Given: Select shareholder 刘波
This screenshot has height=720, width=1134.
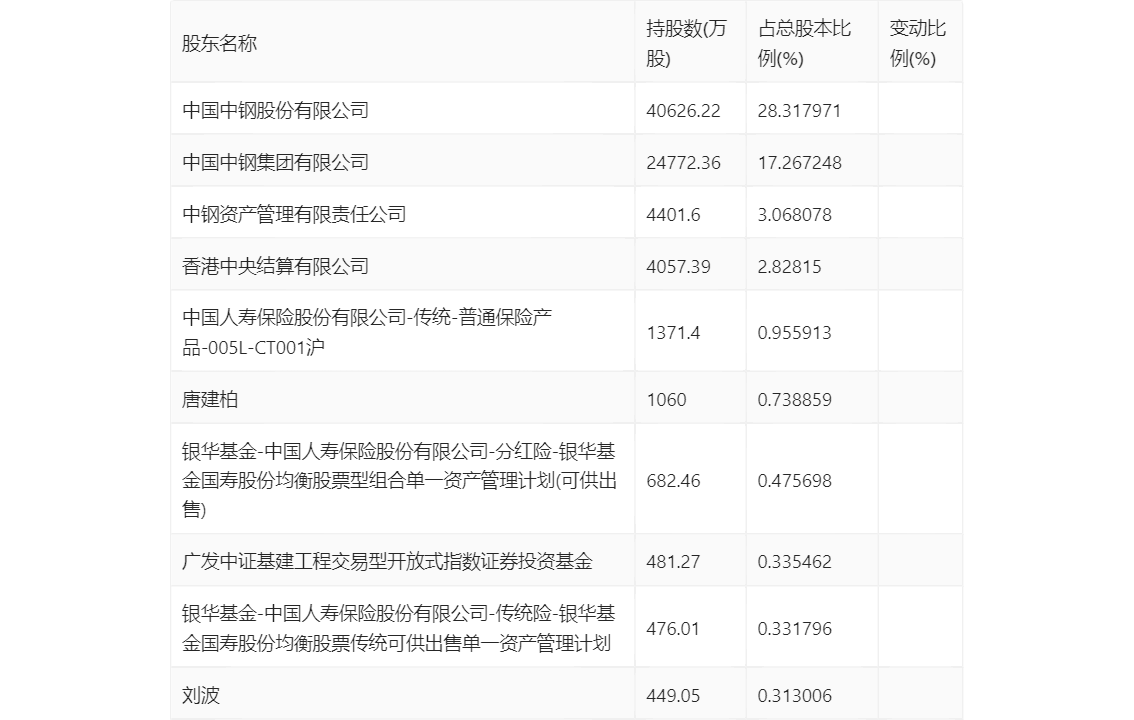Looking at the screenshot, I should 201,695.
